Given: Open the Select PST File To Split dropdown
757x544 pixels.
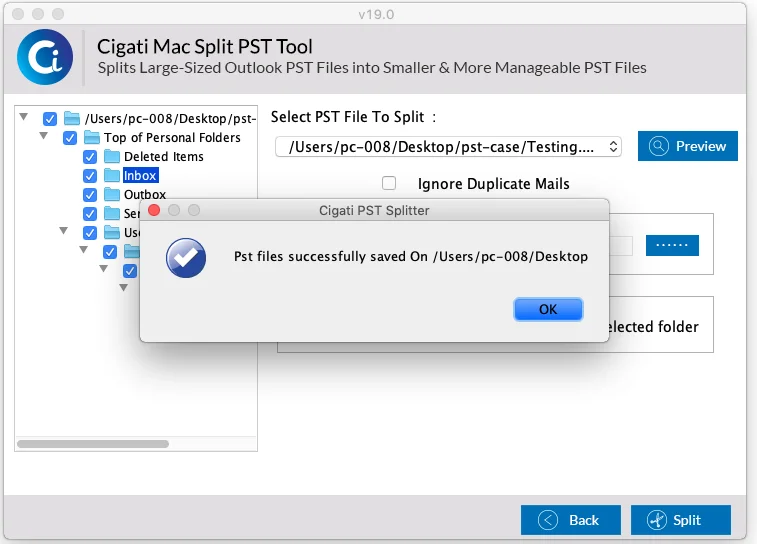Looking at the screenshot, I should 448,147.
